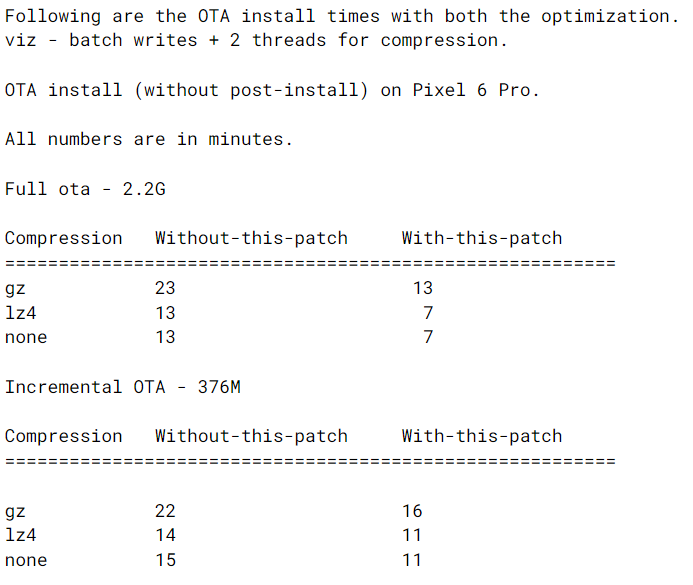Viewport: 693px width, 585px height.
Task: Click the 'All numbers are in minutes.' text
Action: 148,139
